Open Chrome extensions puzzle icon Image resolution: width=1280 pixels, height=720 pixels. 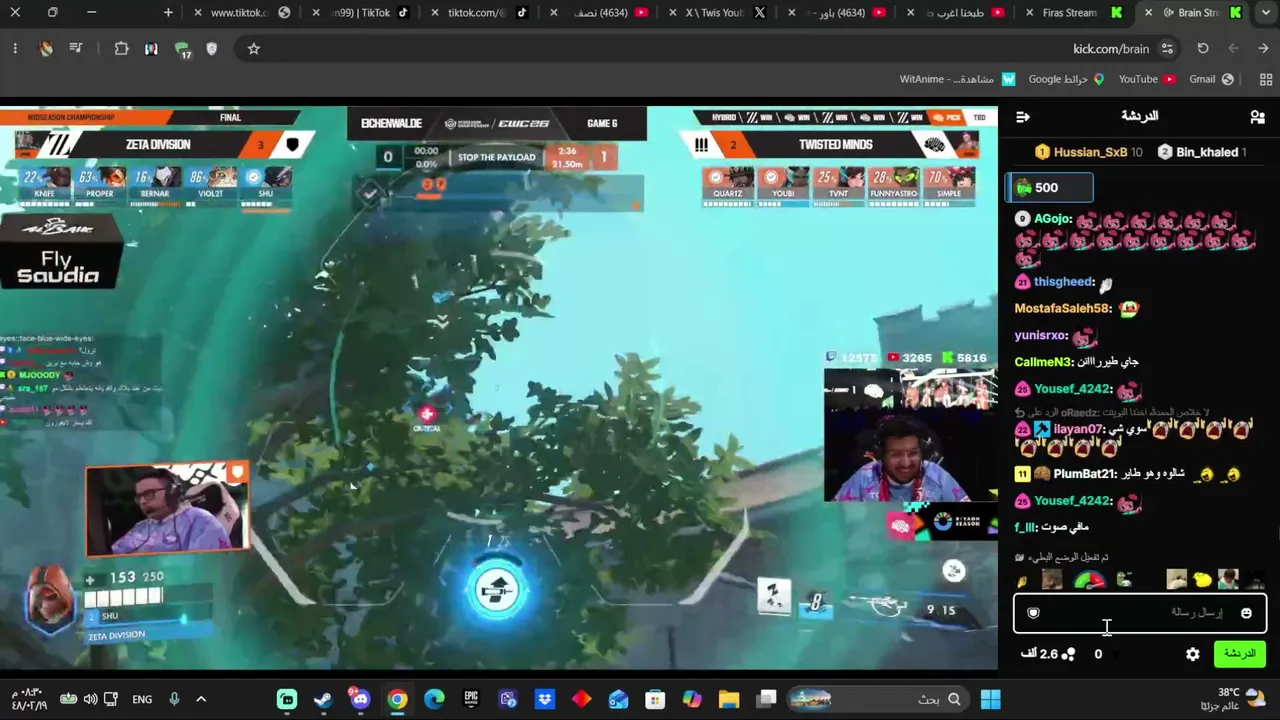(x=121, y=49)
